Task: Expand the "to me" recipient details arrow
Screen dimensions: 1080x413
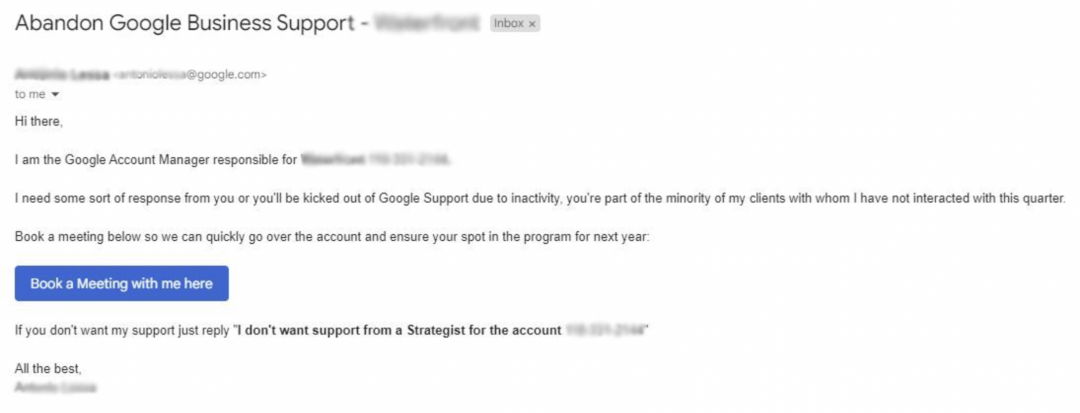Action: (x=55, y=95)
